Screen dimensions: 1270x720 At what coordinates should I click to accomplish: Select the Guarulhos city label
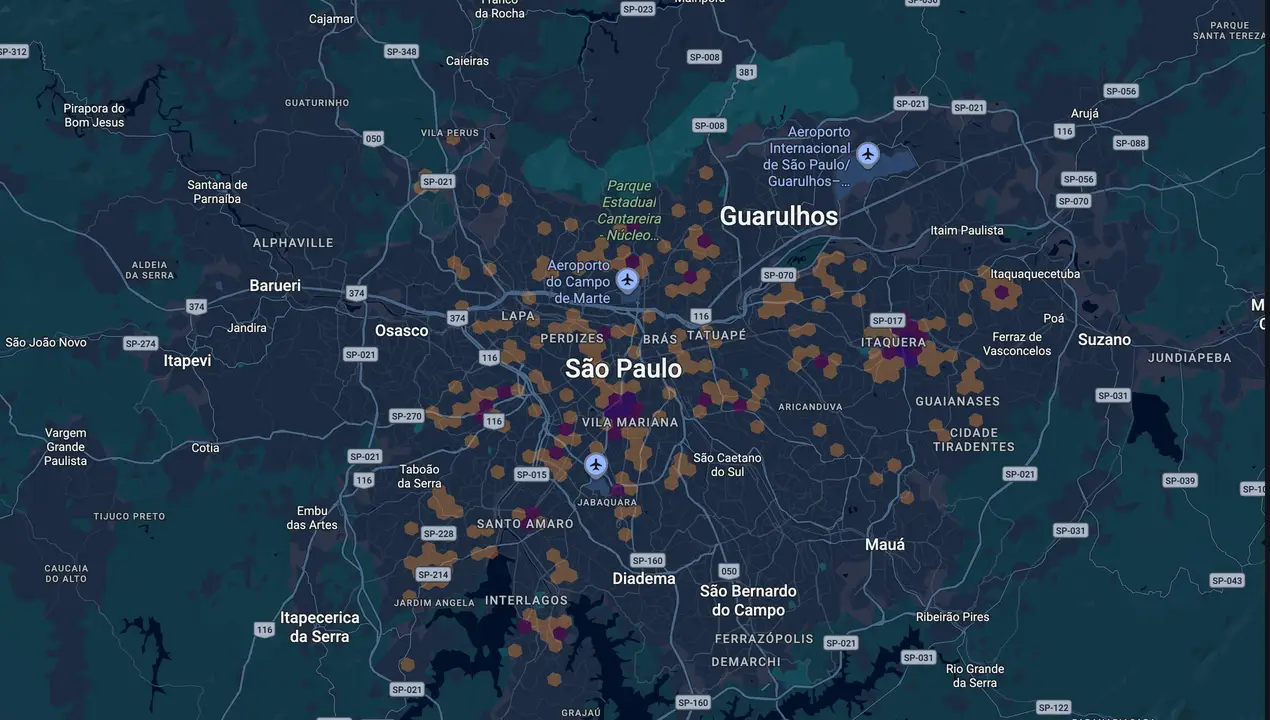pyautogui.click(x=779, y=216)
